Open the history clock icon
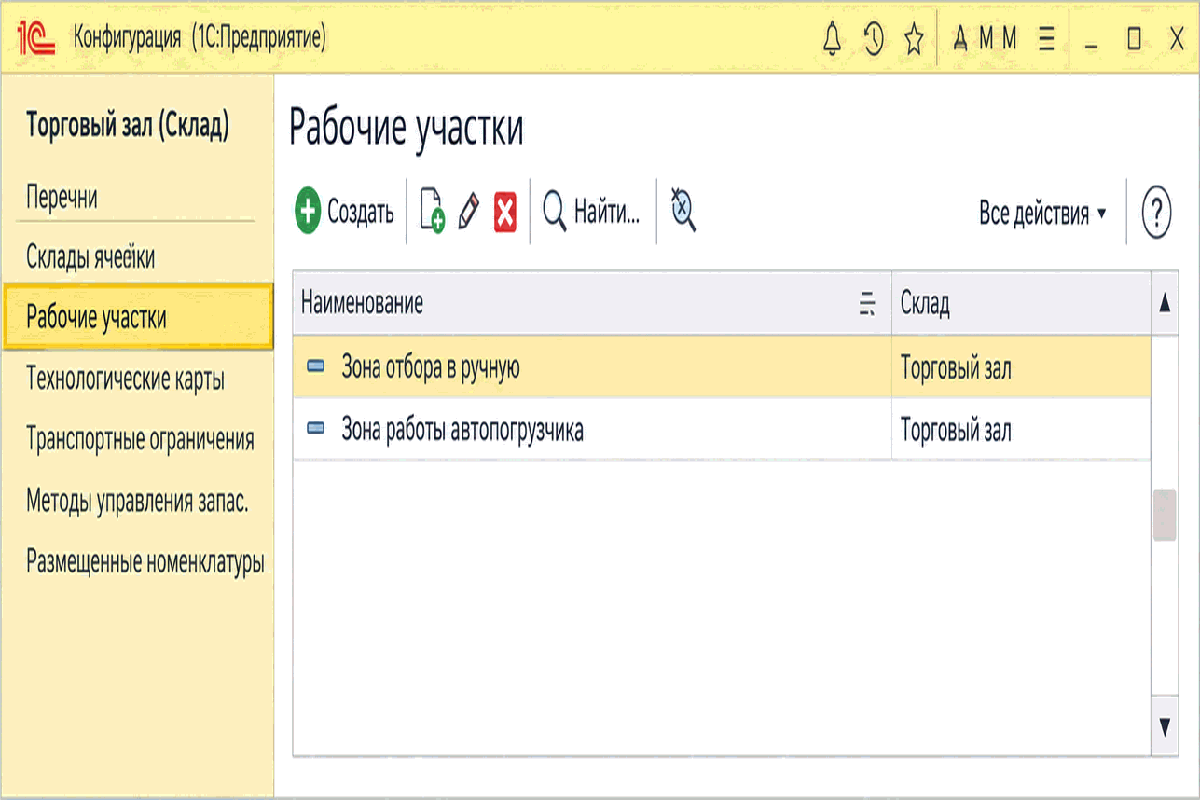Image resolution: width=1200 pixels, height=800 pixels. click(x=874, y=38)
